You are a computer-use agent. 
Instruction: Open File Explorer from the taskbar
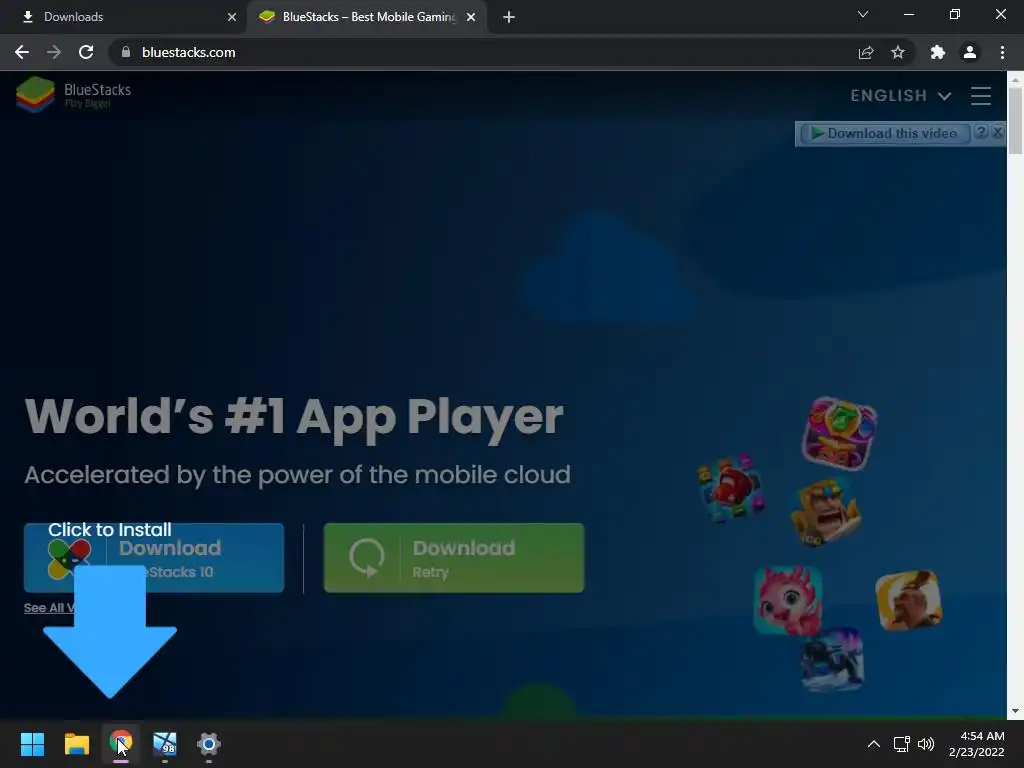coord(76,744)
